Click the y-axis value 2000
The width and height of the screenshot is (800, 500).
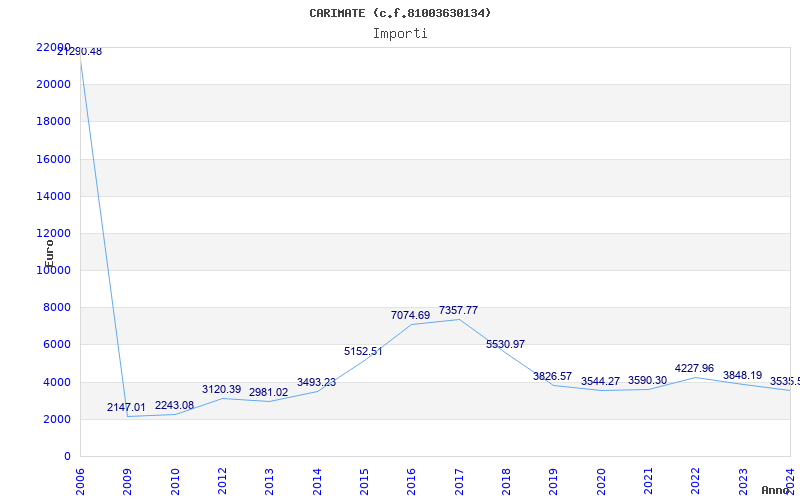(56, 419)
